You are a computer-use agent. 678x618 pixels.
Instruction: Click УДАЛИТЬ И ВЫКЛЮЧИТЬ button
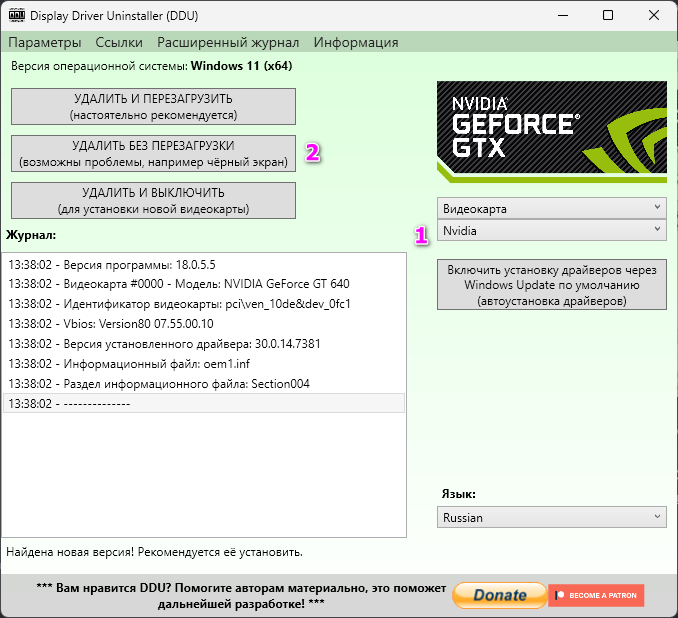154,201
